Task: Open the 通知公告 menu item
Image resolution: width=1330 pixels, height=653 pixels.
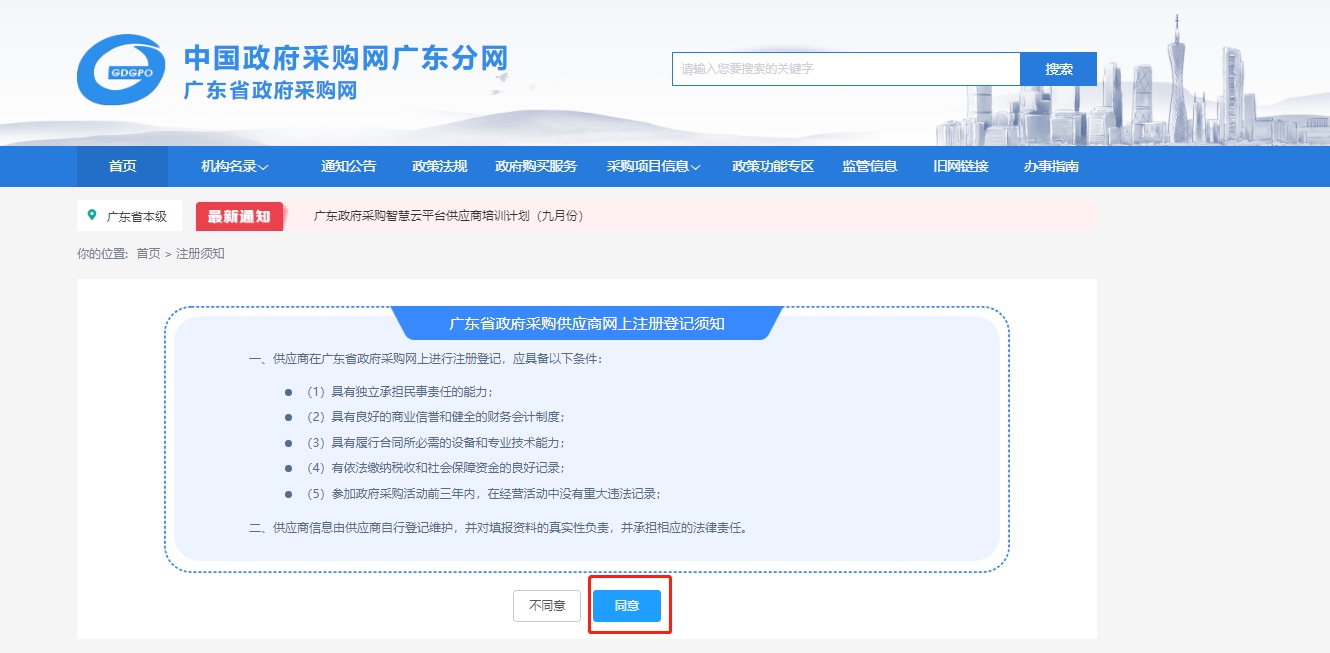Action: click(348, 166)
